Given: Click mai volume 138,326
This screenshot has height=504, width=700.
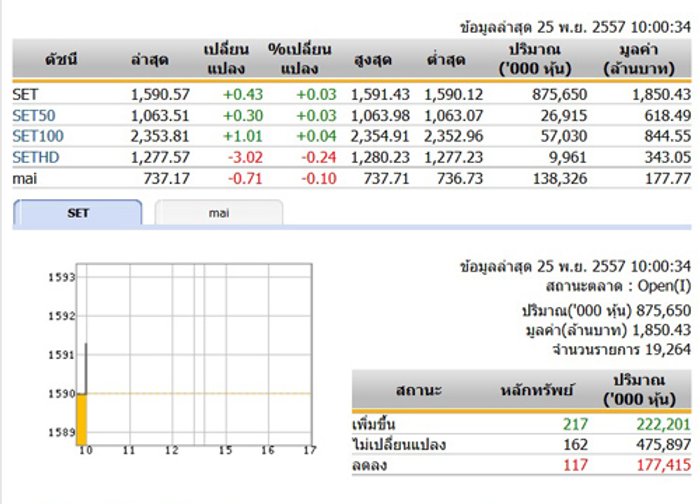Looking at the screenshot, I should click(x=560, y=179).
